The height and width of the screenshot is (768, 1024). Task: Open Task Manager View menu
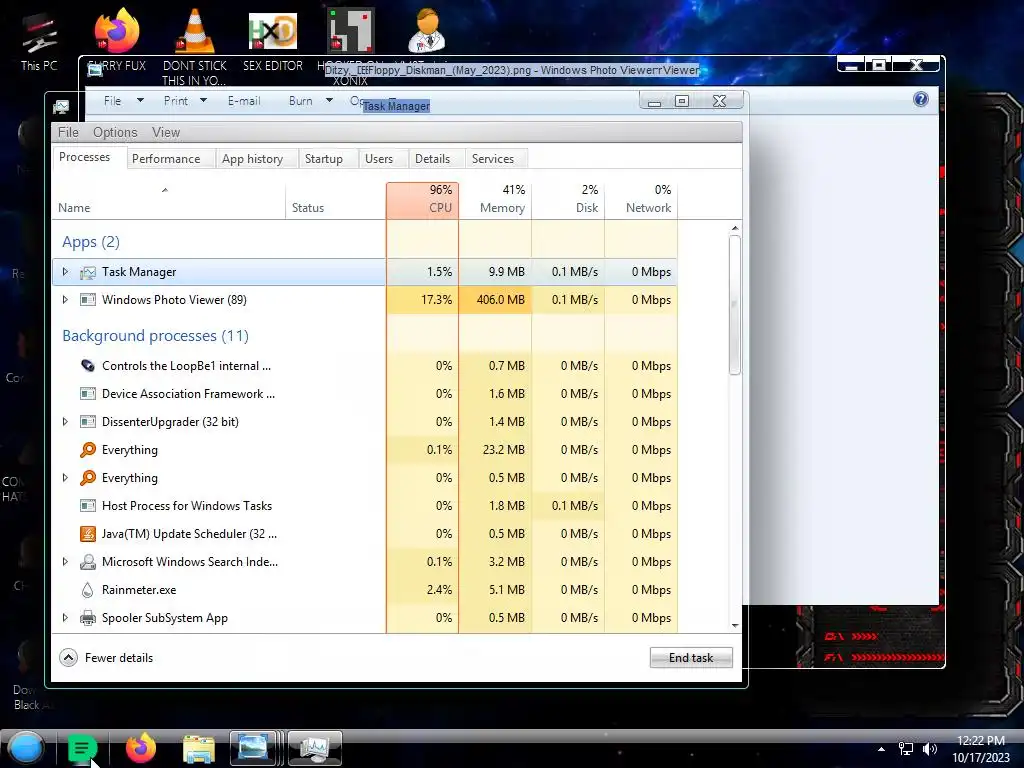click(x=166, y=132)
